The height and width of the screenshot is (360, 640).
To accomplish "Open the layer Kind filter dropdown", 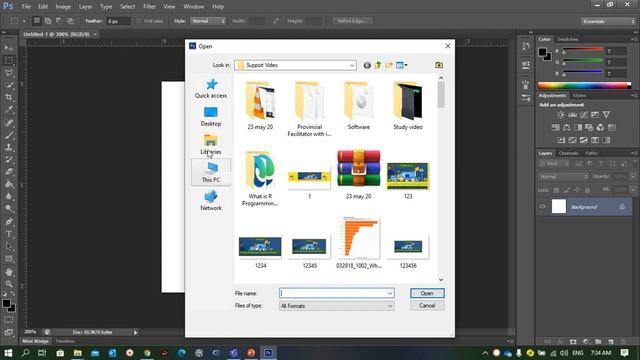I will [x=554, y=164].
